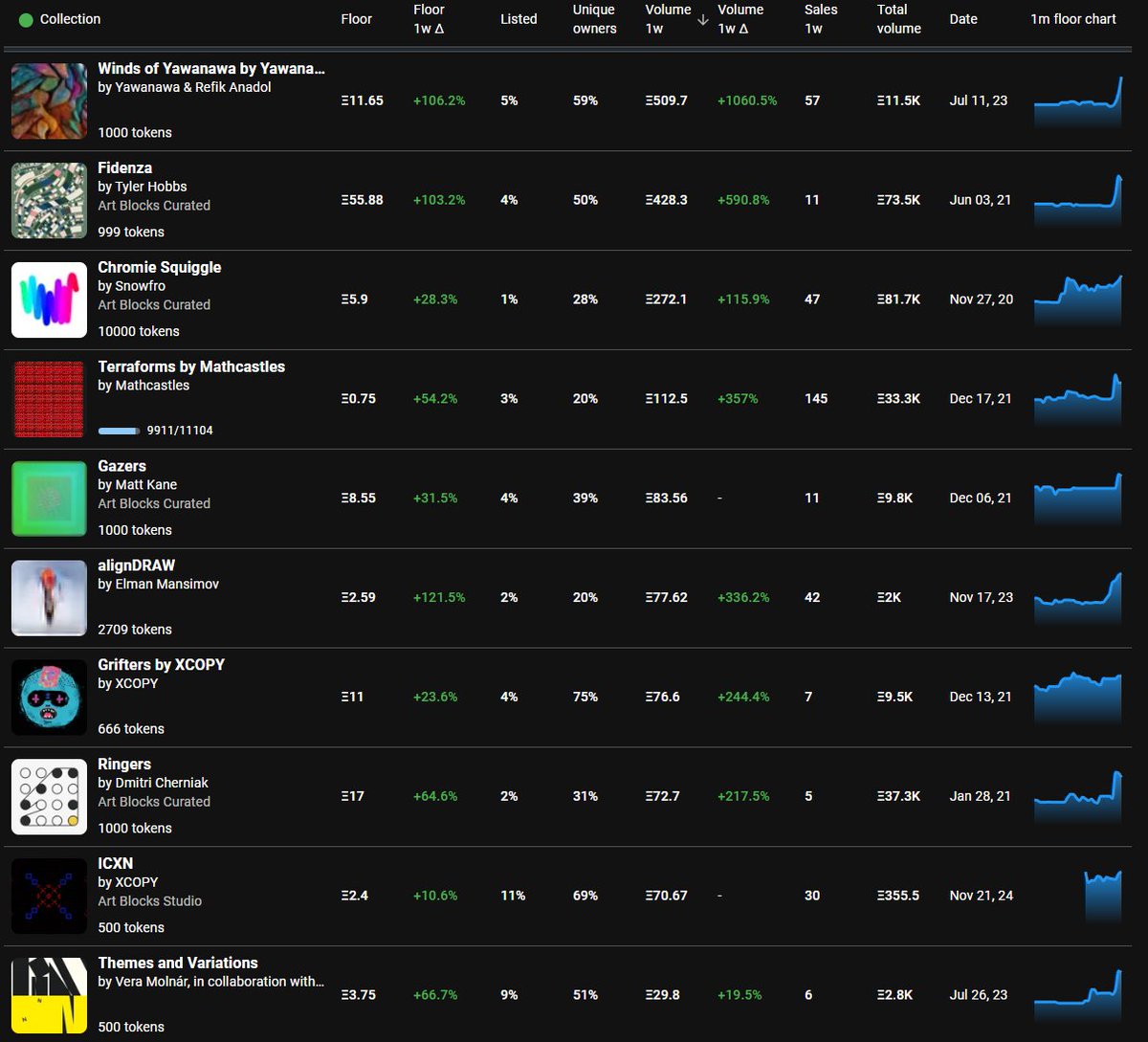Click Ringers 1m floor chart
This screenshot has height=1042, width=1148.
1078,797
